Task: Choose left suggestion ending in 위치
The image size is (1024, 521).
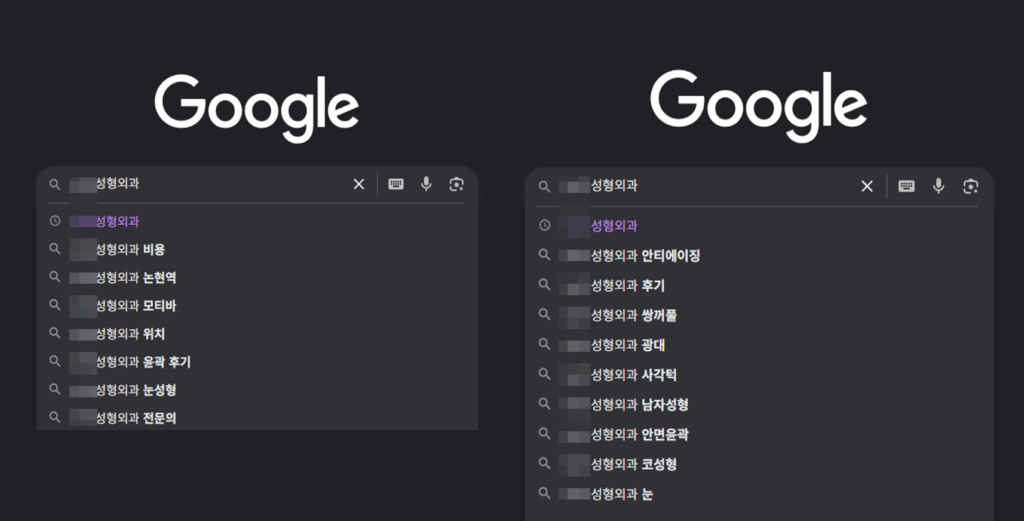Action: pos(257,334)
